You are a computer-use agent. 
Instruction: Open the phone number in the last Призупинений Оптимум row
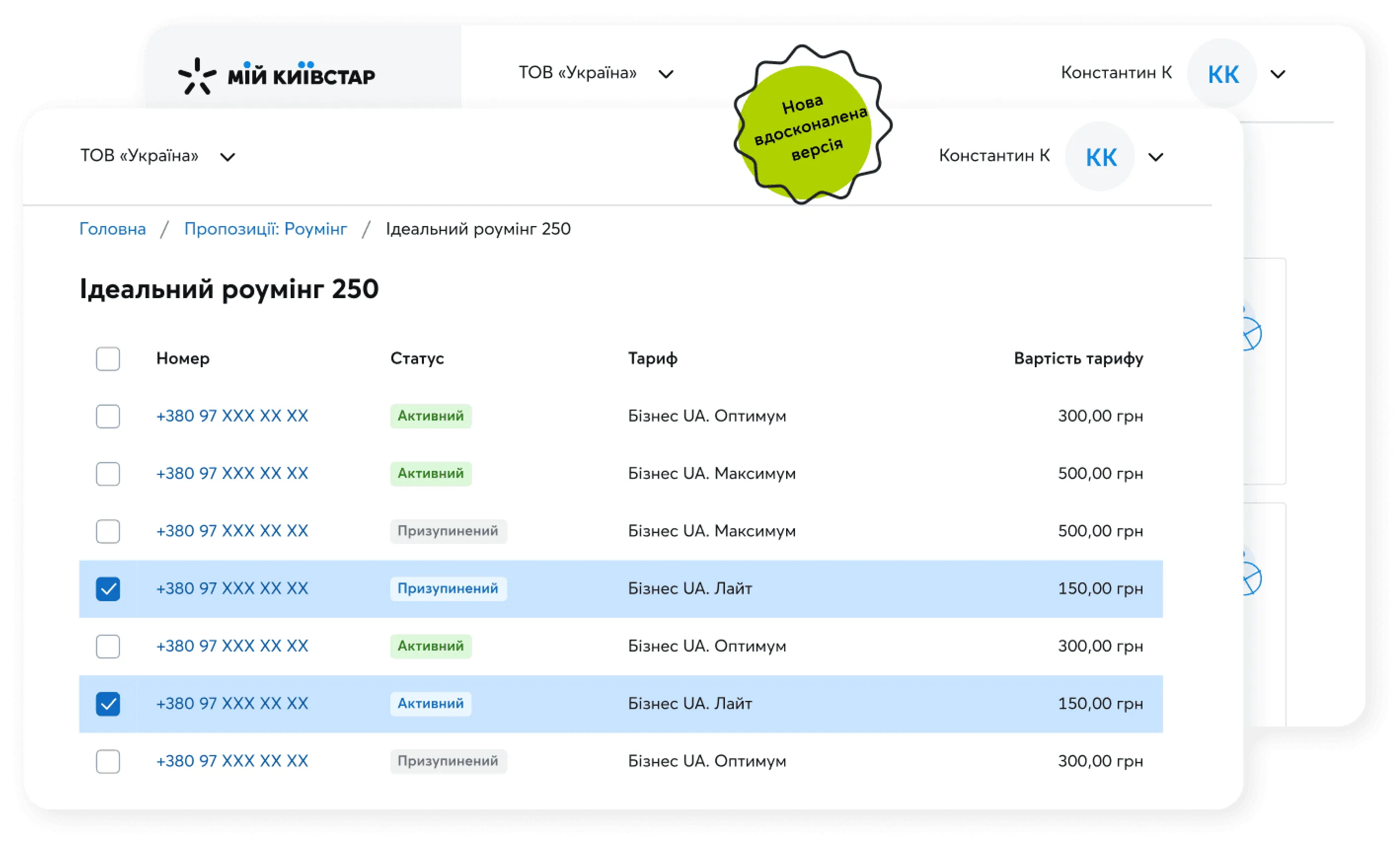click(x=232, y=761)
